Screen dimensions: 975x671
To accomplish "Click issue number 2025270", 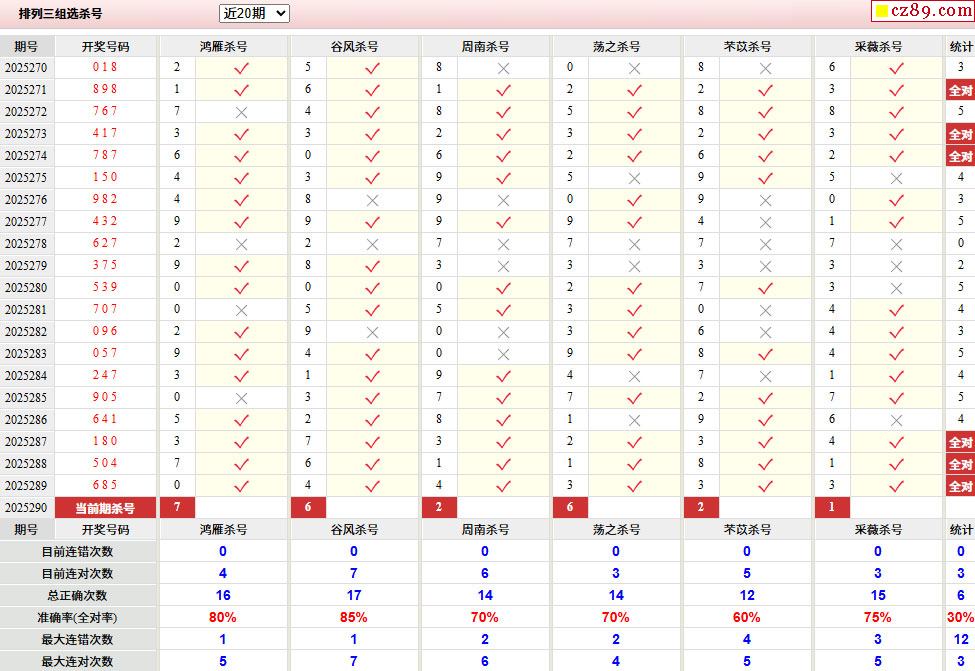I will click(26, 67).
